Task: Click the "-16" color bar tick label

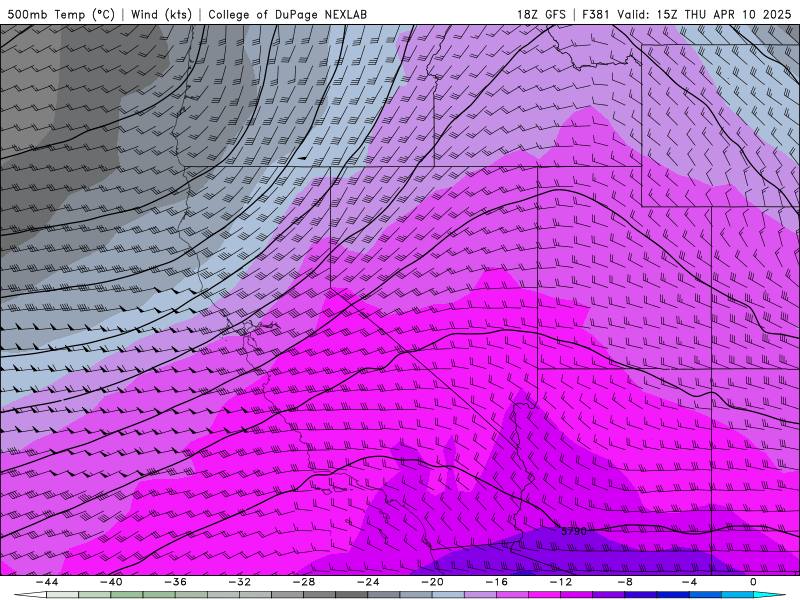Action: (496, 582)
